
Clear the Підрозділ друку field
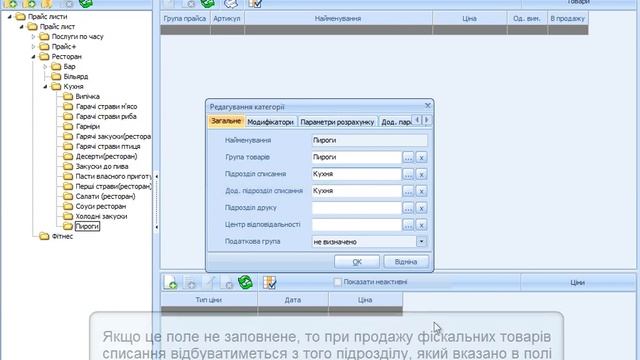point(421,208)
